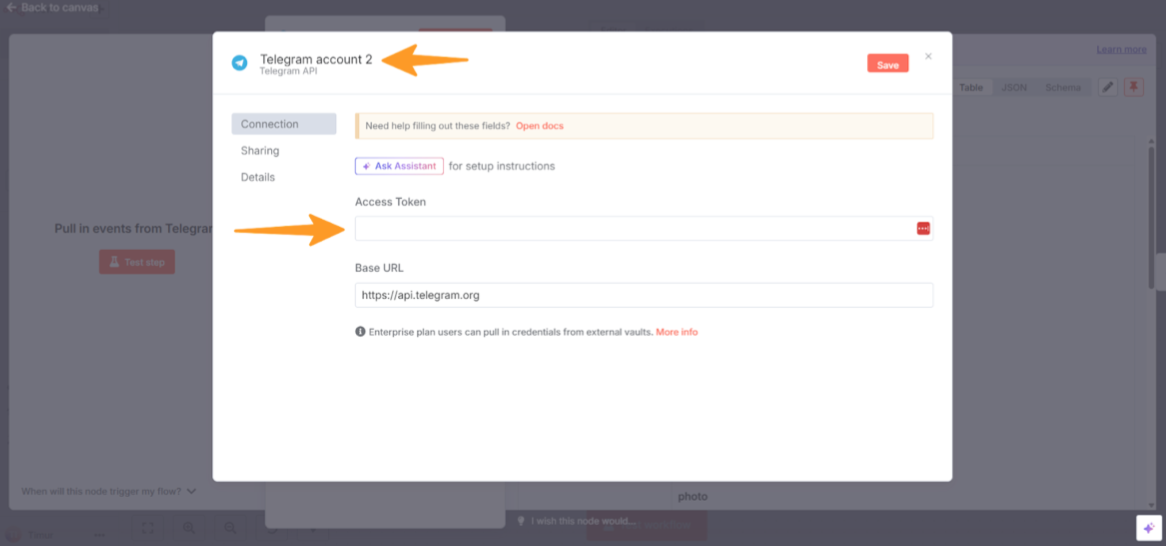
Task: Click the first magnifier zoom icon in canvas toolbar
Action: click(189, 527)
